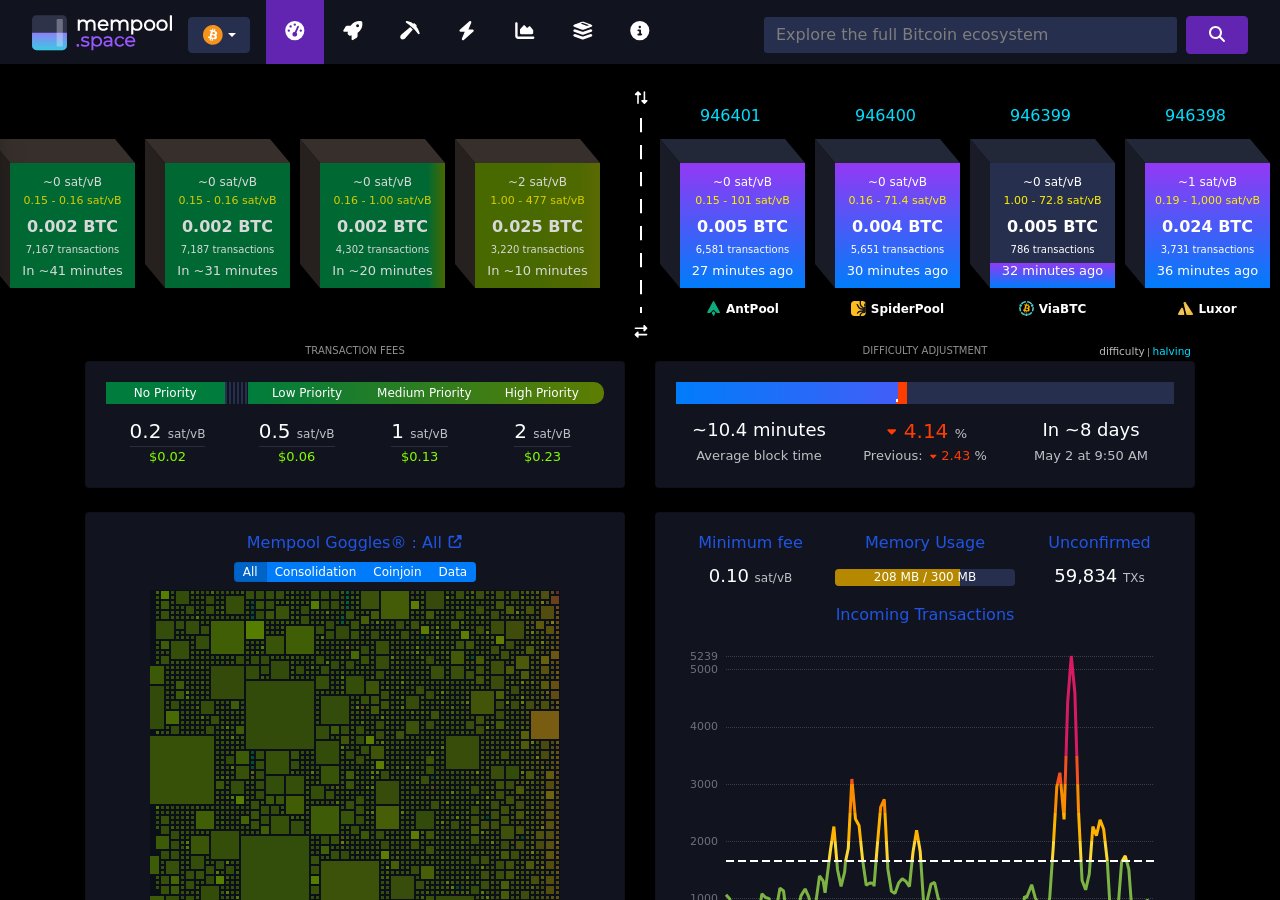Image resolution: width=1280 pixels, height=900 pixels.
Task: Click the search magnifier button
Action: click(1216, 34)
